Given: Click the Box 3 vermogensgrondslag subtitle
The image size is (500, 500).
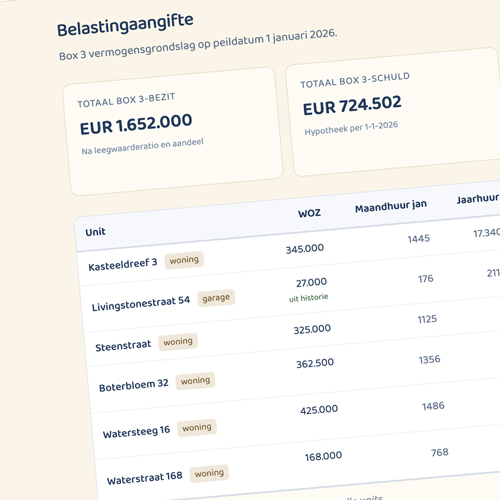Looking at the screenshot, I should point(198,45).
